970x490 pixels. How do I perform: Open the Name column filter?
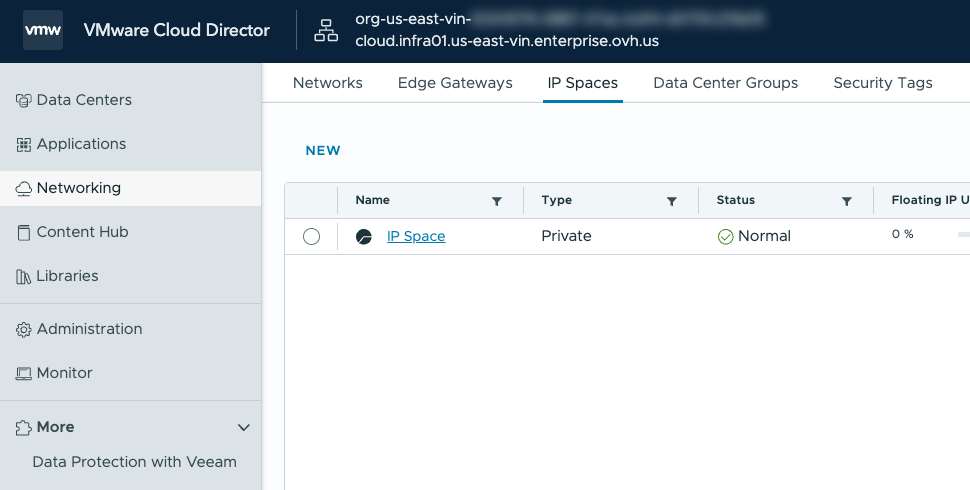[x=496, y=201]
